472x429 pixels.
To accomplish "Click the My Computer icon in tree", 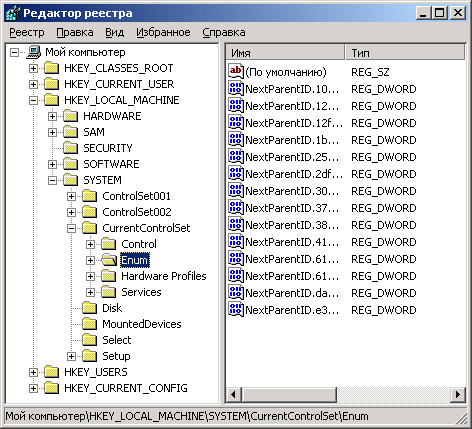I will coord(34,52).
